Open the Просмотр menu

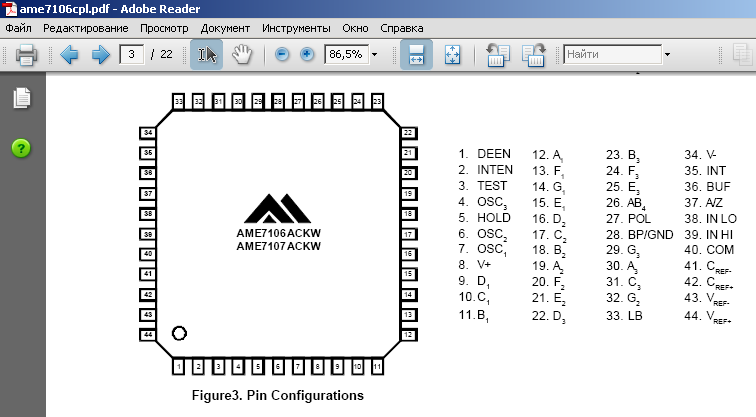point(164,28)
